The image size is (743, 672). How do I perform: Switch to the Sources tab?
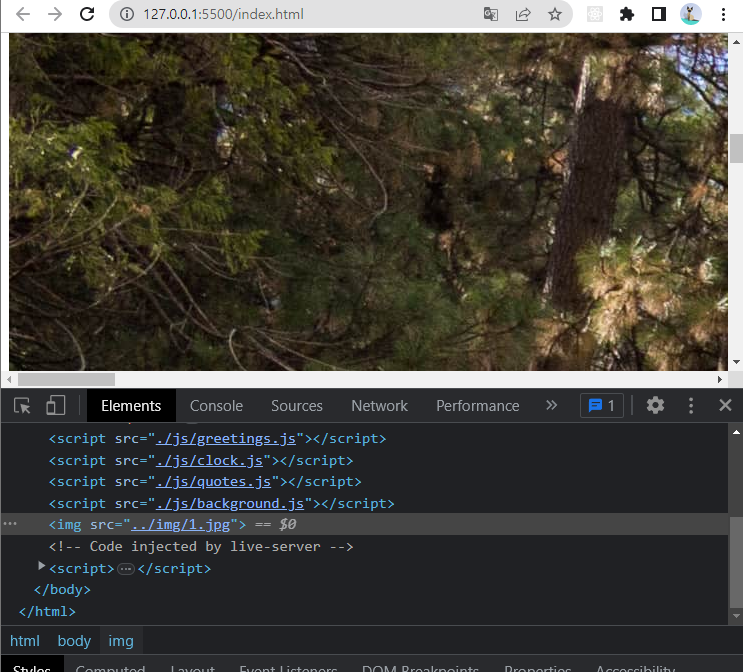297,406
